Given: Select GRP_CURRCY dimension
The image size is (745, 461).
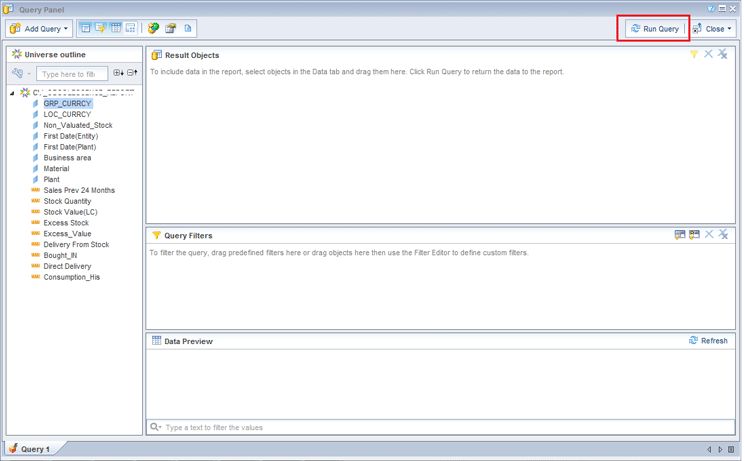Looking at the screenshot, I should pyautogui.click(x=67, y=103).
